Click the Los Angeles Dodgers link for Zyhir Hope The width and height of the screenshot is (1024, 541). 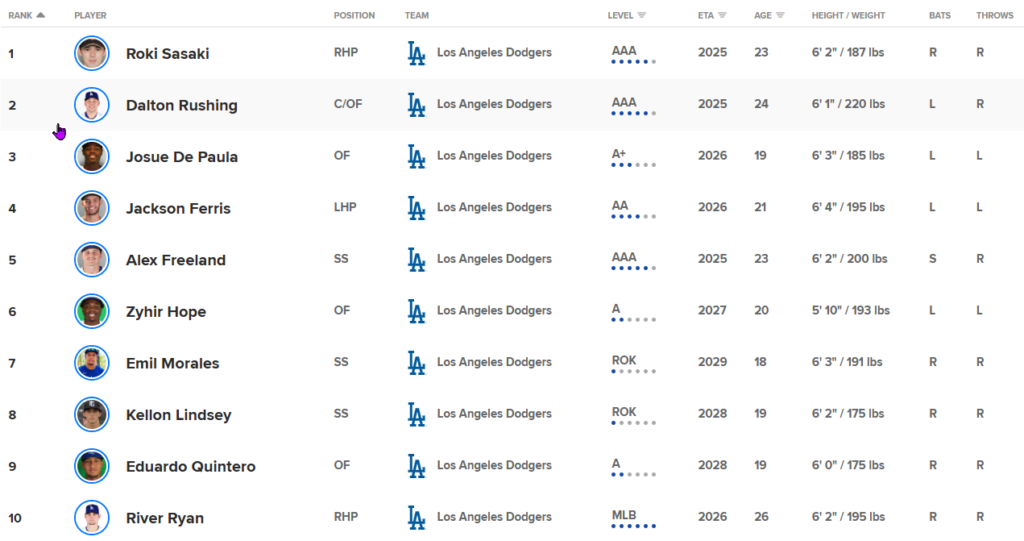pyautogui.click(x=493, y=311)
